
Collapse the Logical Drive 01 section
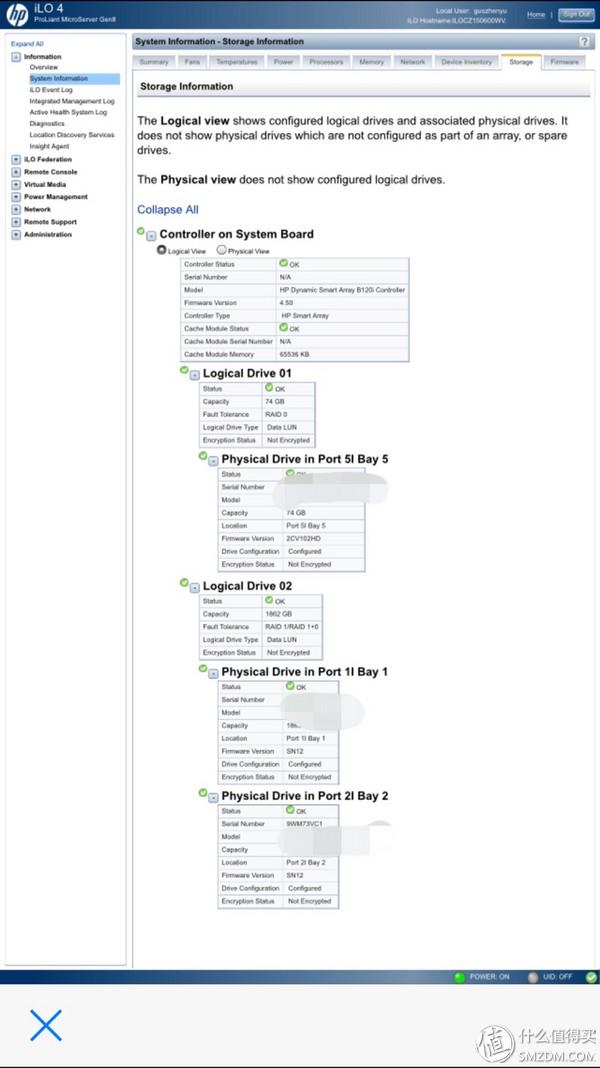(195, 375)
